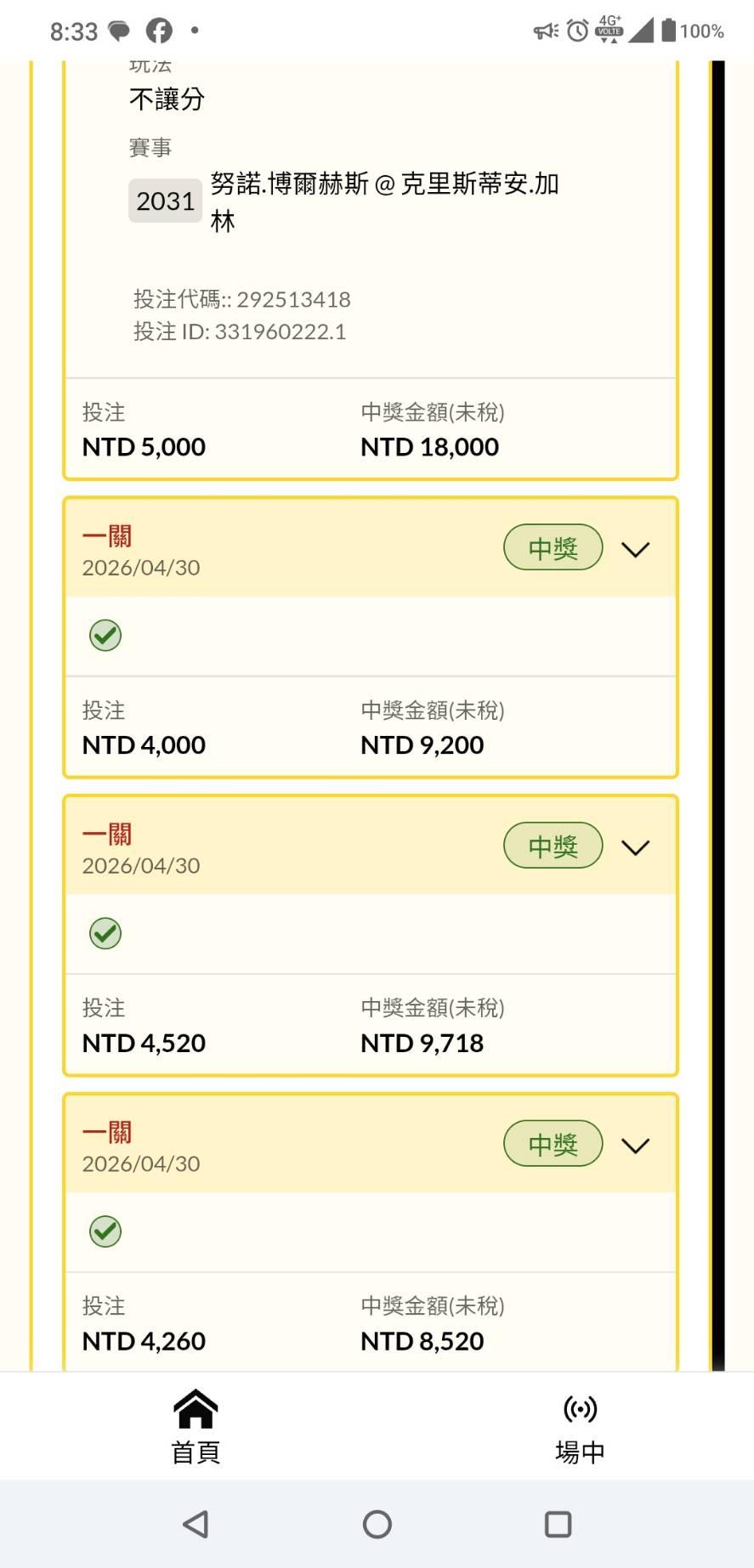The image size is (754, 1568).
Task: Tap green checkmark in NTD 4,260 bet
Action: (105, 1231)
